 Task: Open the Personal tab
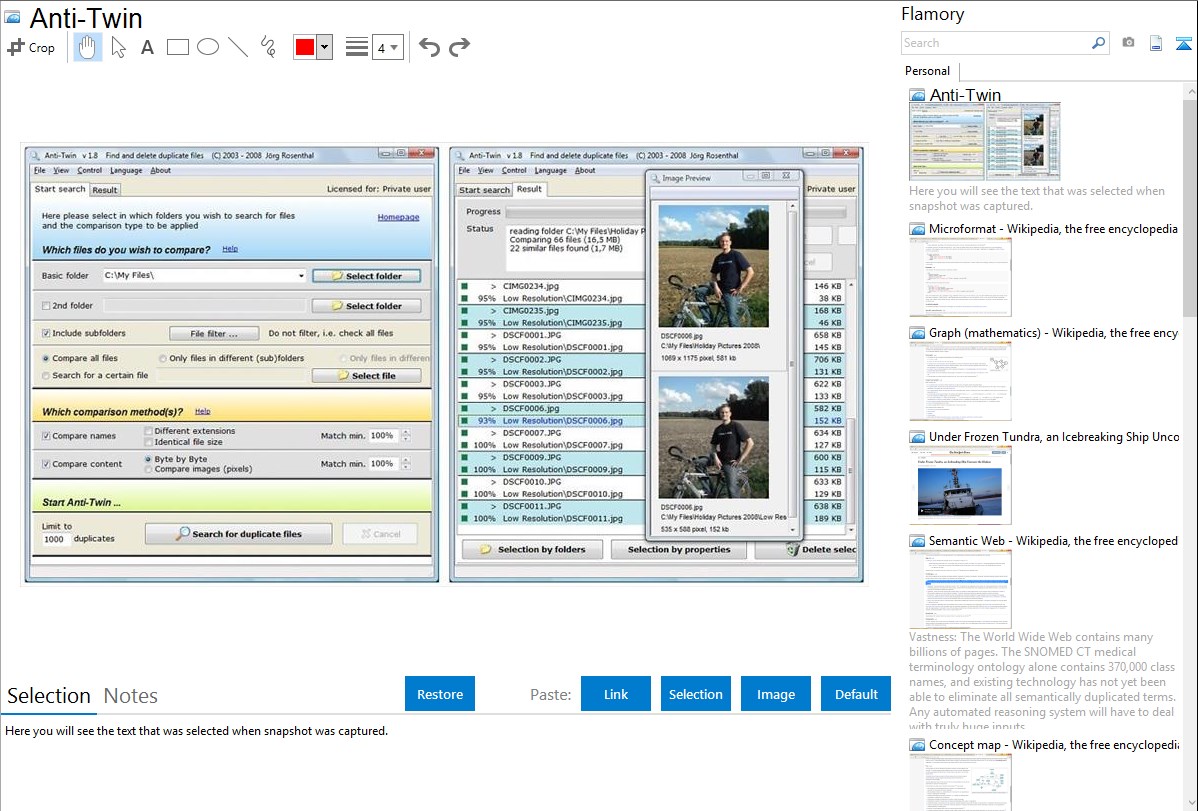click(928, 71)
